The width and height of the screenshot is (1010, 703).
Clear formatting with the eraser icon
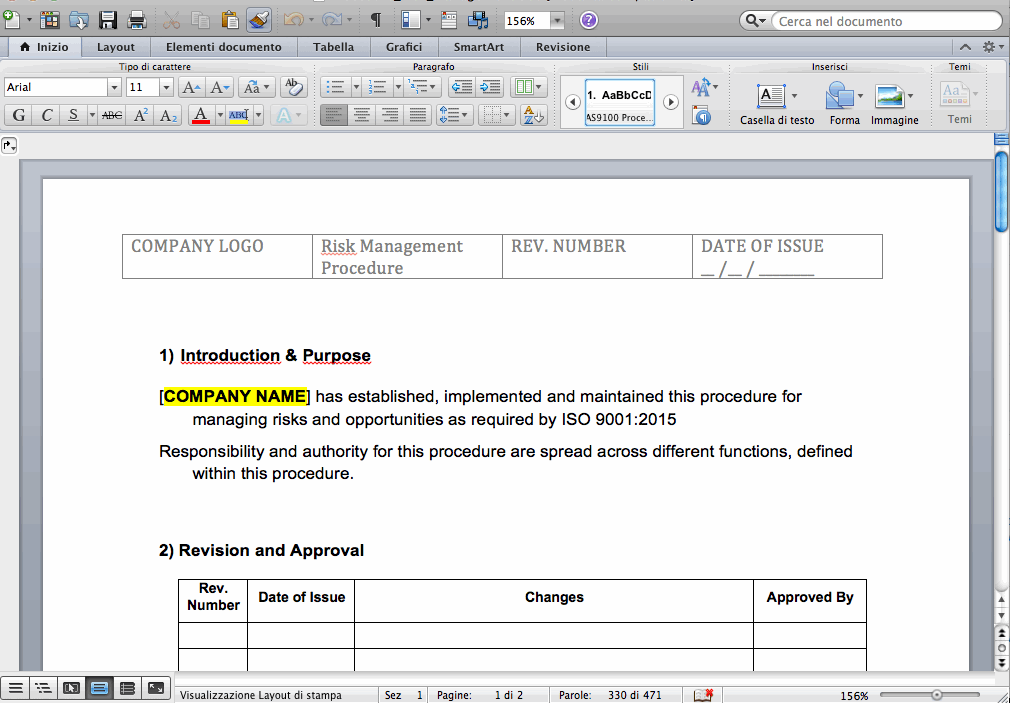tap(294, 87)
